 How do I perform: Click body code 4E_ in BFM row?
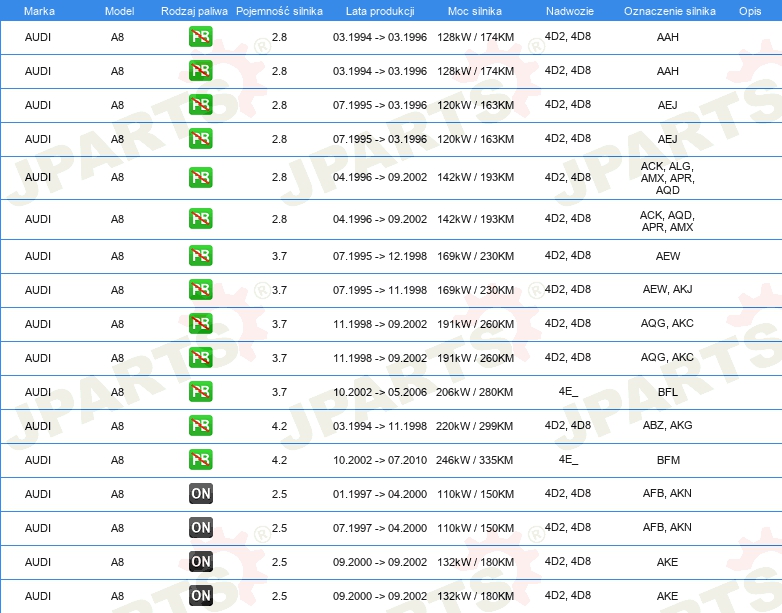point(568,459)
